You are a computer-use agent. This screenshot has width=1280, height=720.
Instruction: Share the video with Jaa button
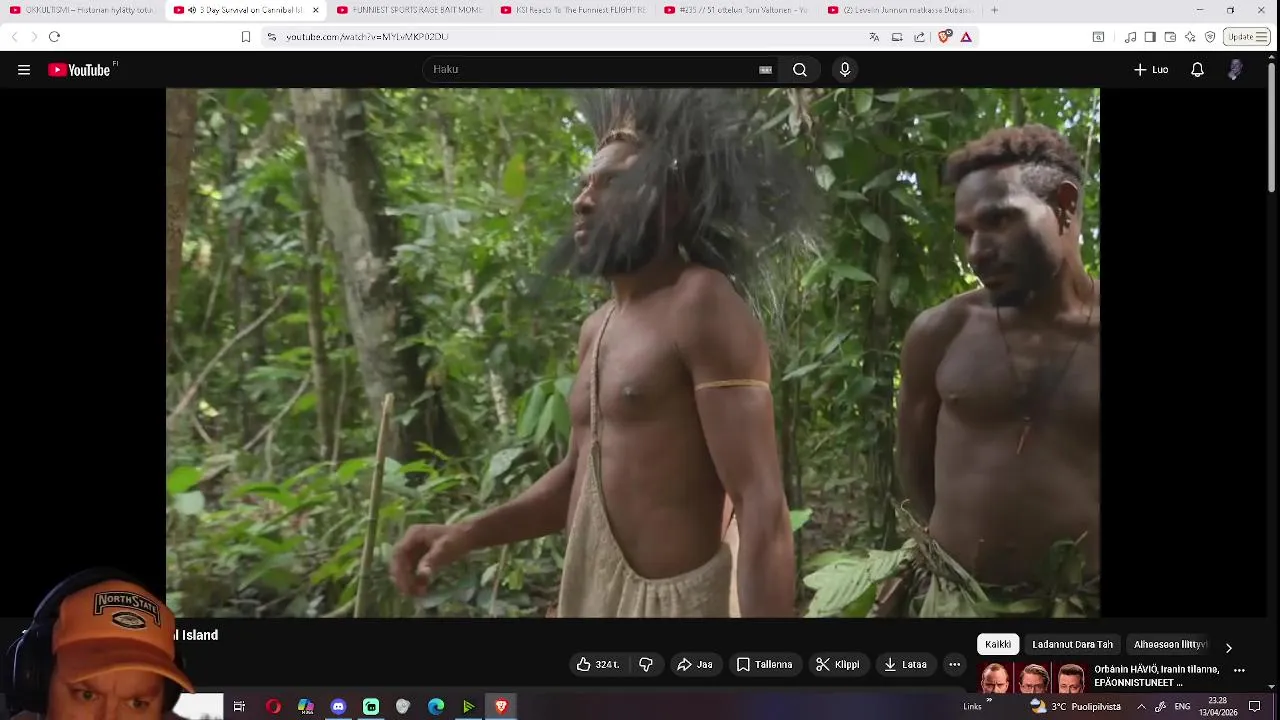695,665
